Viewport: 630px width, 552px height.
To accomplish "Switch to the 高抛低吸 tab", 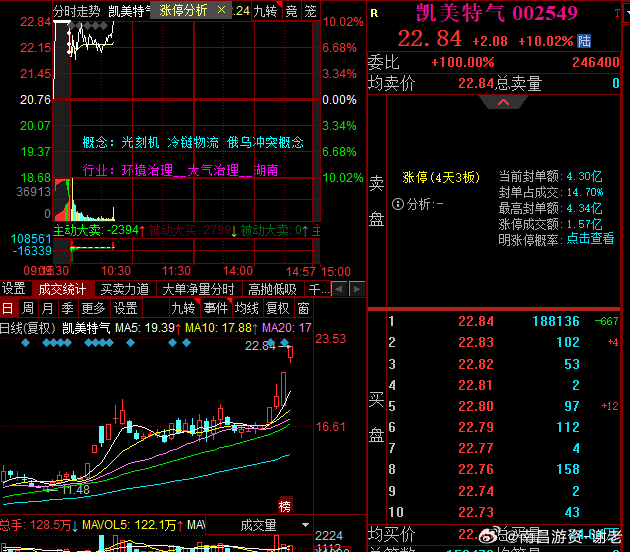I will (272, 289).
